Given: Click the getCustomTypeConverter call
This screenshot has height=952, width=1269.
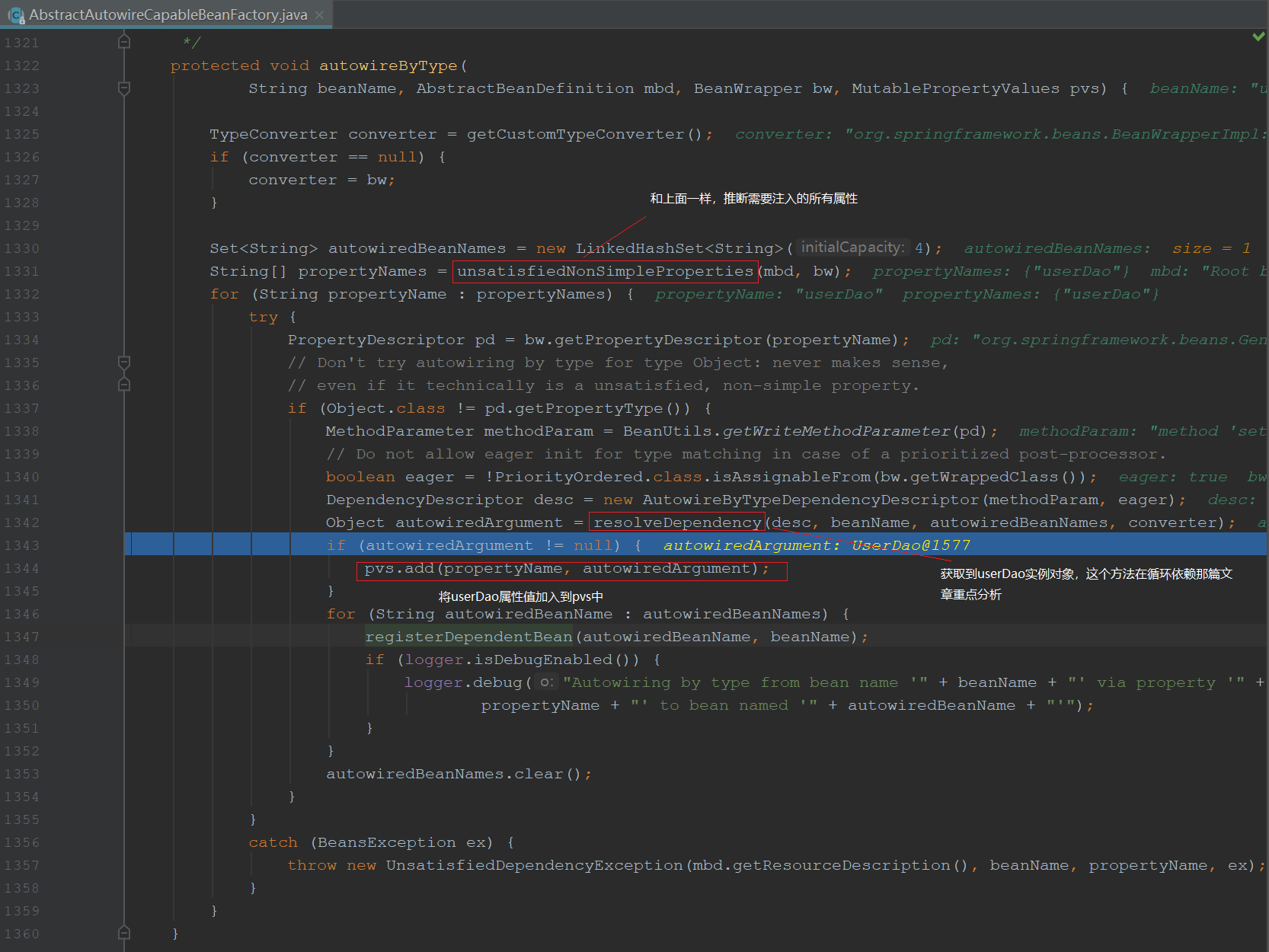Looking at the screenshot, I should click(x=576, y=134).
